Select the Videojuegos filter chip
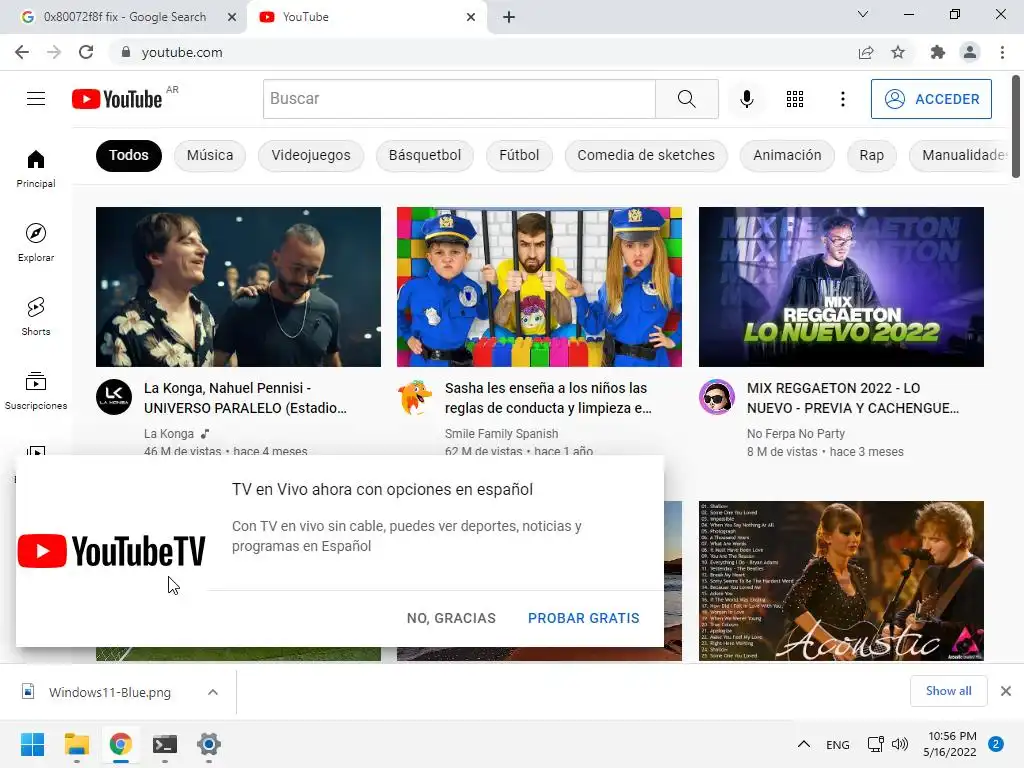1024x768 pixels. pyautogui.click(x=311, y=155)
